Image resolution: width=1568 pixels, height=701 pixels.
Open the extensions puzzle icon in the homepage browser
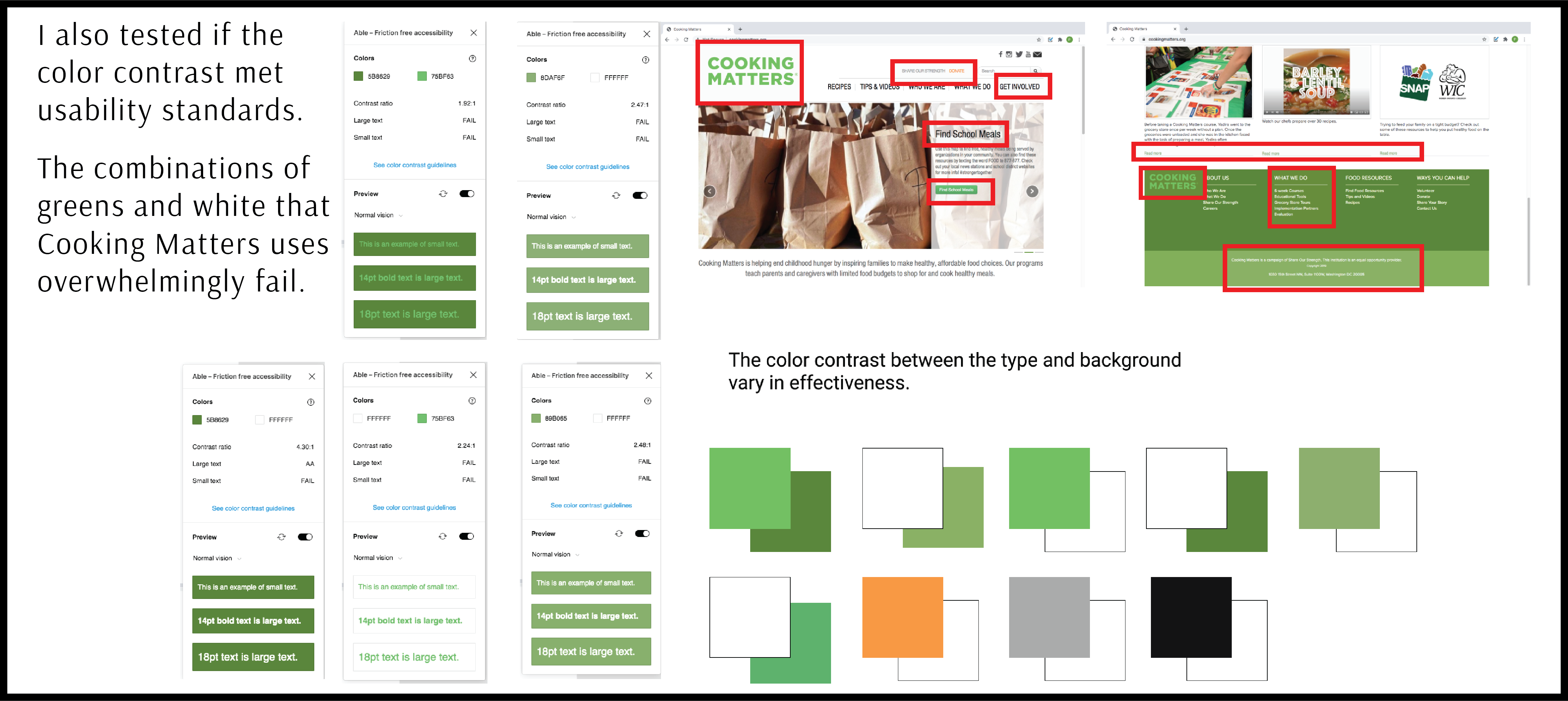(x=1060, y=40)
